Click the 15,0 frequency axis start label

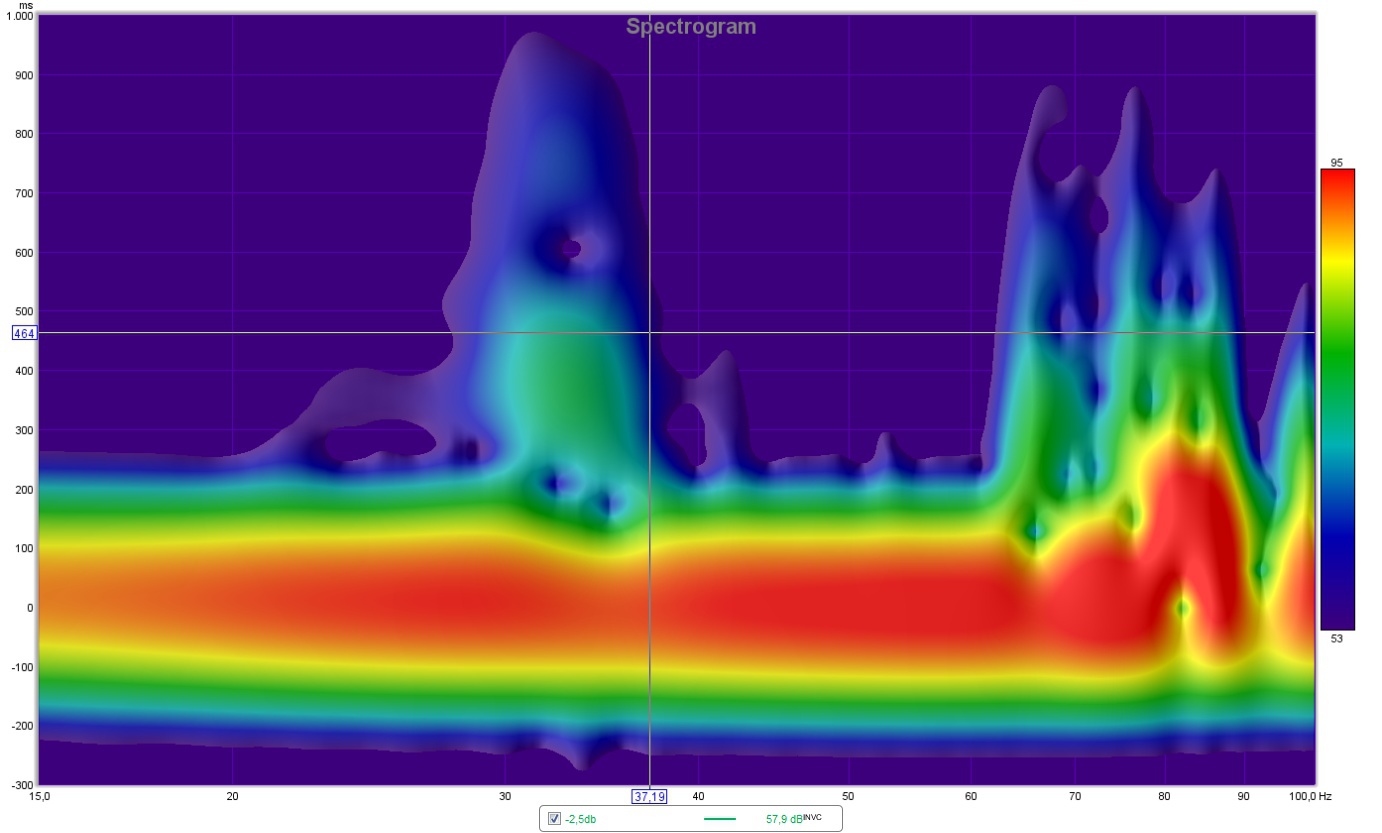40,797
